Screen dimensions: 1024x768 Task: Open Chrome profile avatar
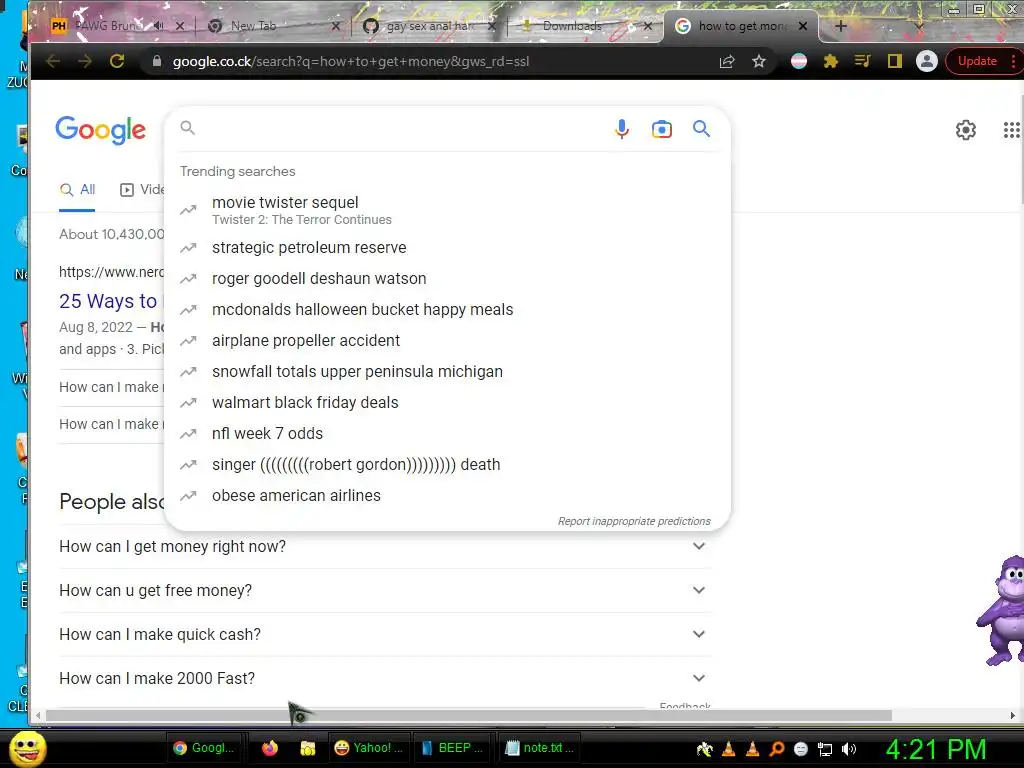[x=927, y=61]
